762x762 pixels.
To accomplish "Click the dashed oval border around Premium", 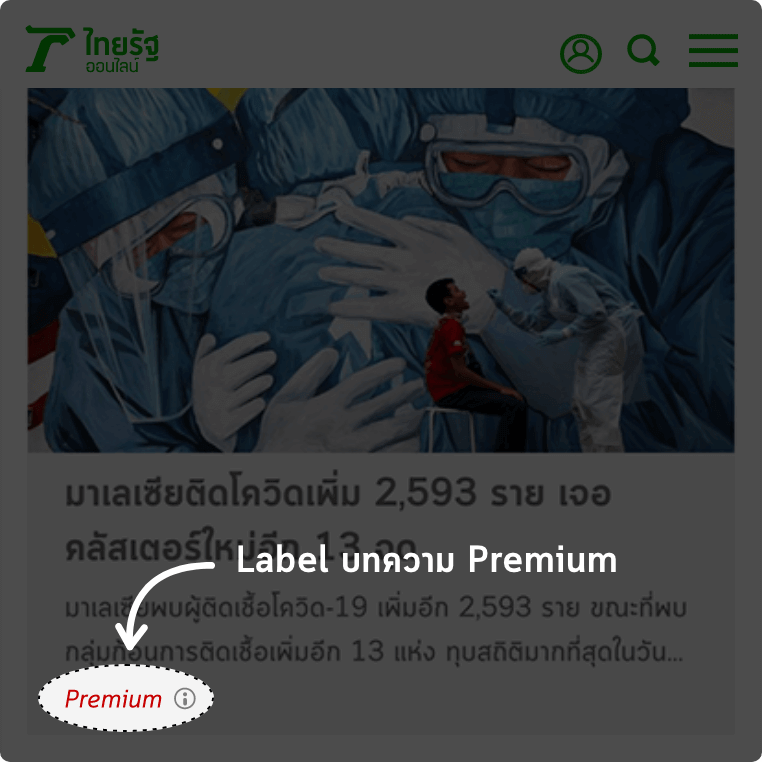I will pyautogui.click(x=126, y=698).
